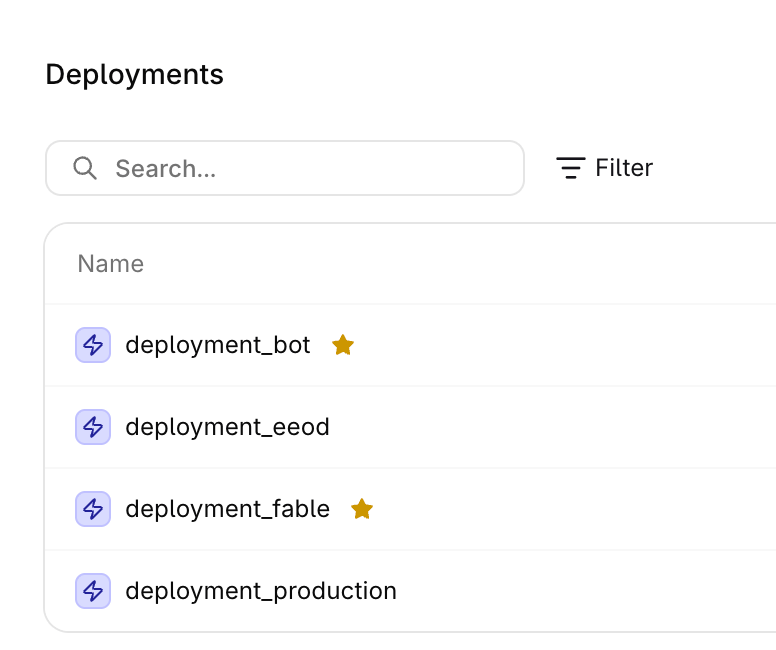
Task: Open the deployment_eeod deployment
Action: pyautogui.click(x=227, y=427)
